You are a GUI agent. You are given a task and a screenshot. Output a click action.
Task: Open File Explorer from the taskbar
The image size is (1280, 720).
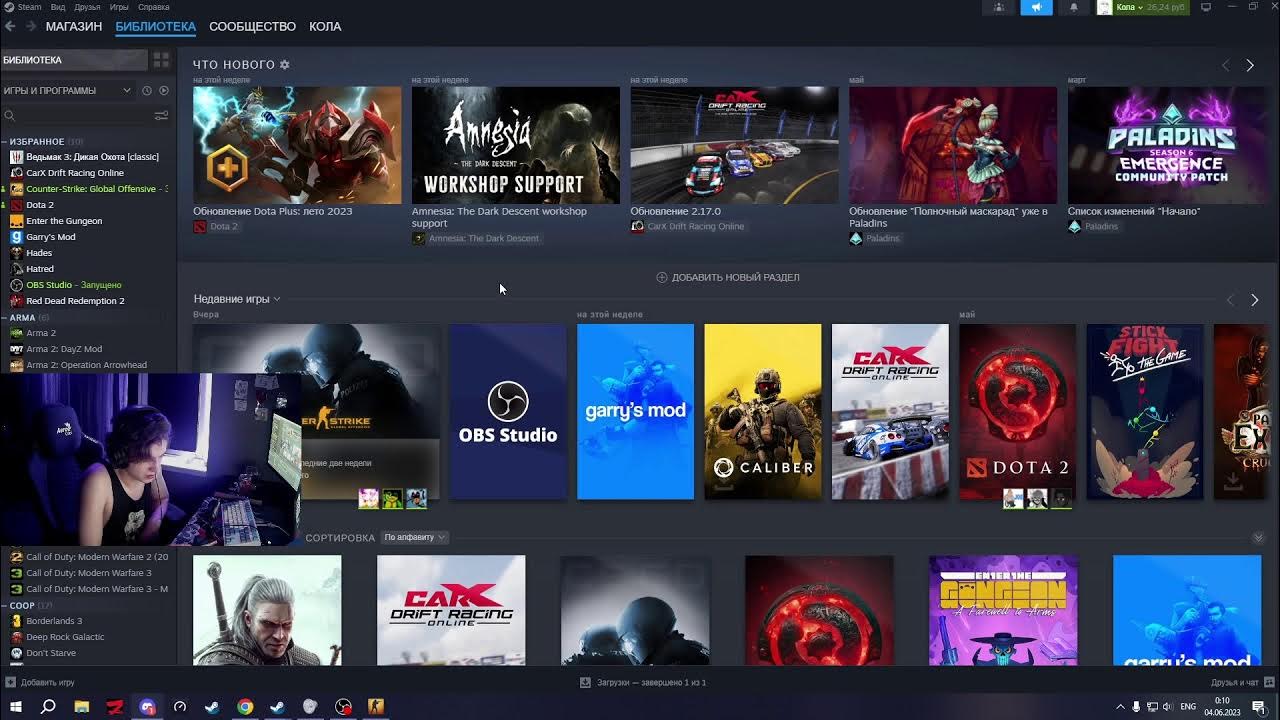click(82, 707)
